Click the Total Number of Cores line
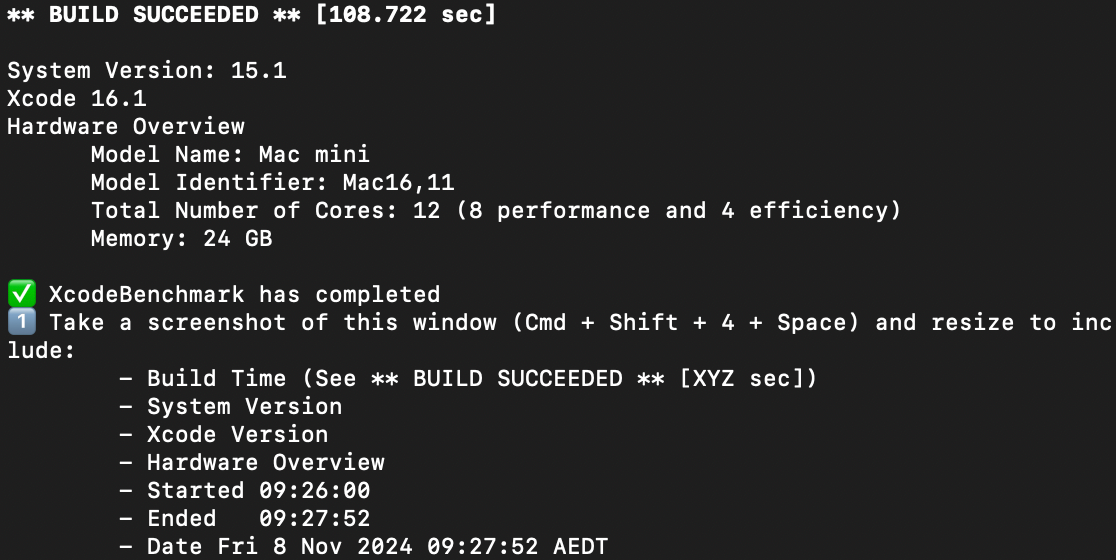 tap(496, 211)
